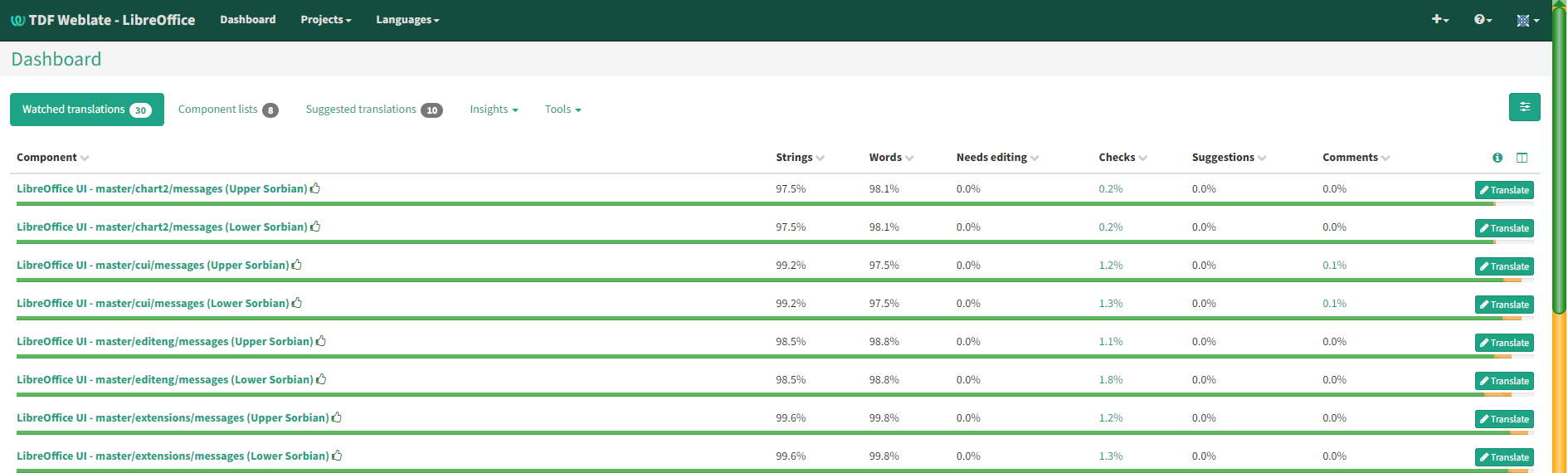Open chart2/messages (Lower Sorbian) component link
The width and height of the screenshot is (1568, 473).
pyautogui.click(x=162, y=227)
